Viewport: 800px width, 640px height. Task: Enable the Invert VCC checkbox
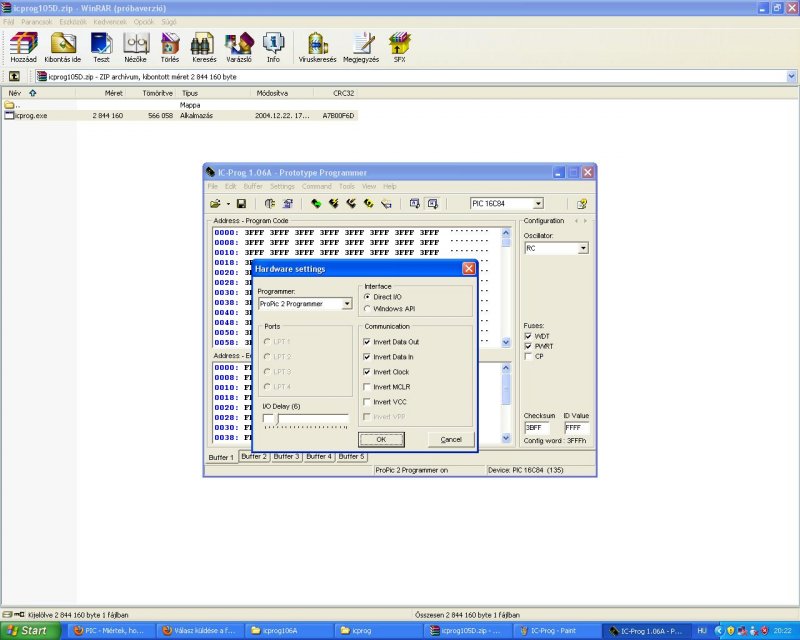[x=367, y=402]
